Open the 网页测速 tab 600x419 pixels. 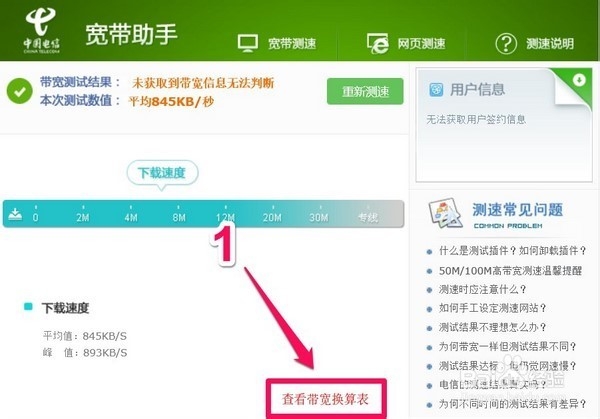(x=421, y=44)
